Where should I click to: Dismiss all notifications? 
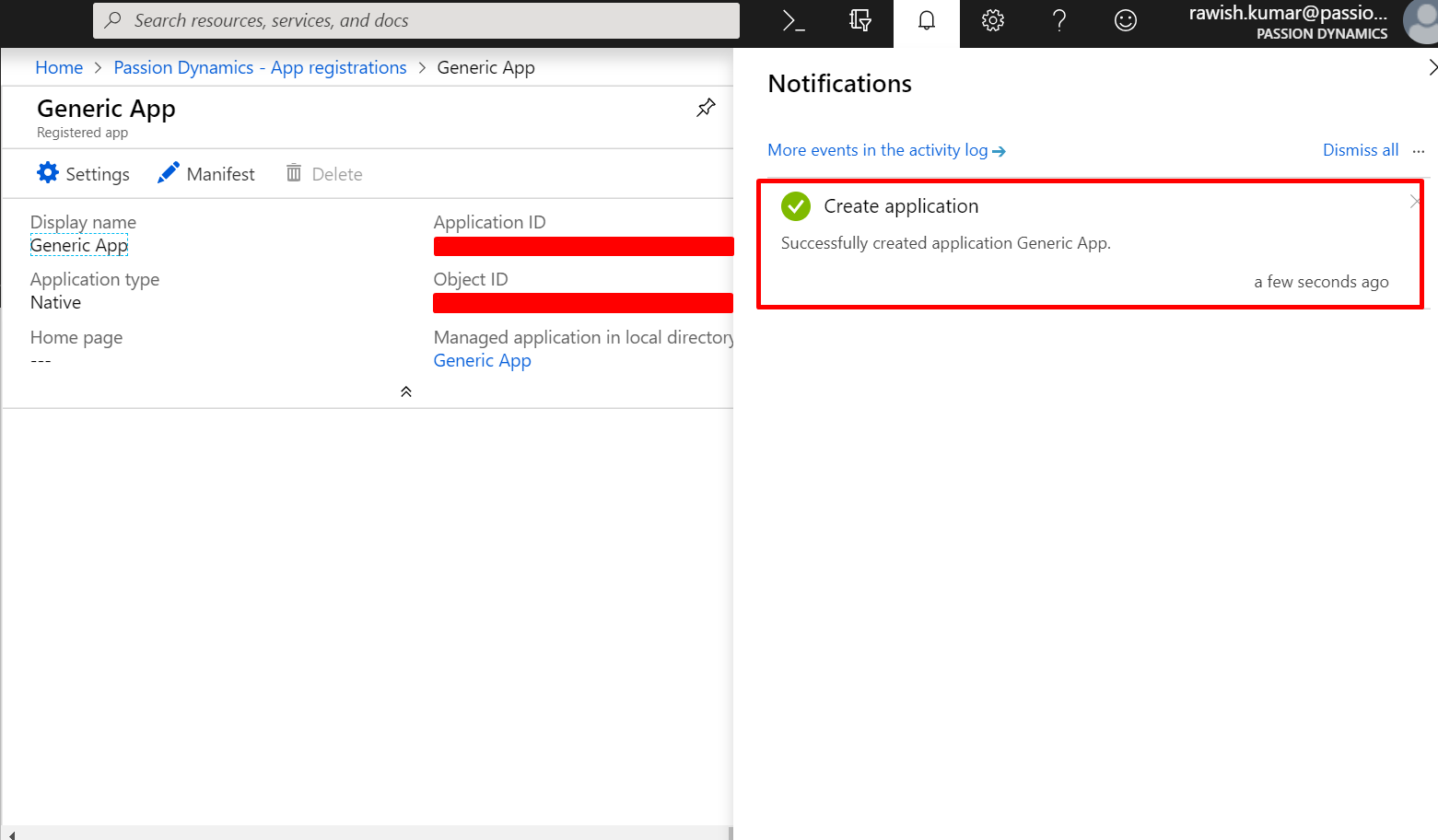tap(1360, 150)
